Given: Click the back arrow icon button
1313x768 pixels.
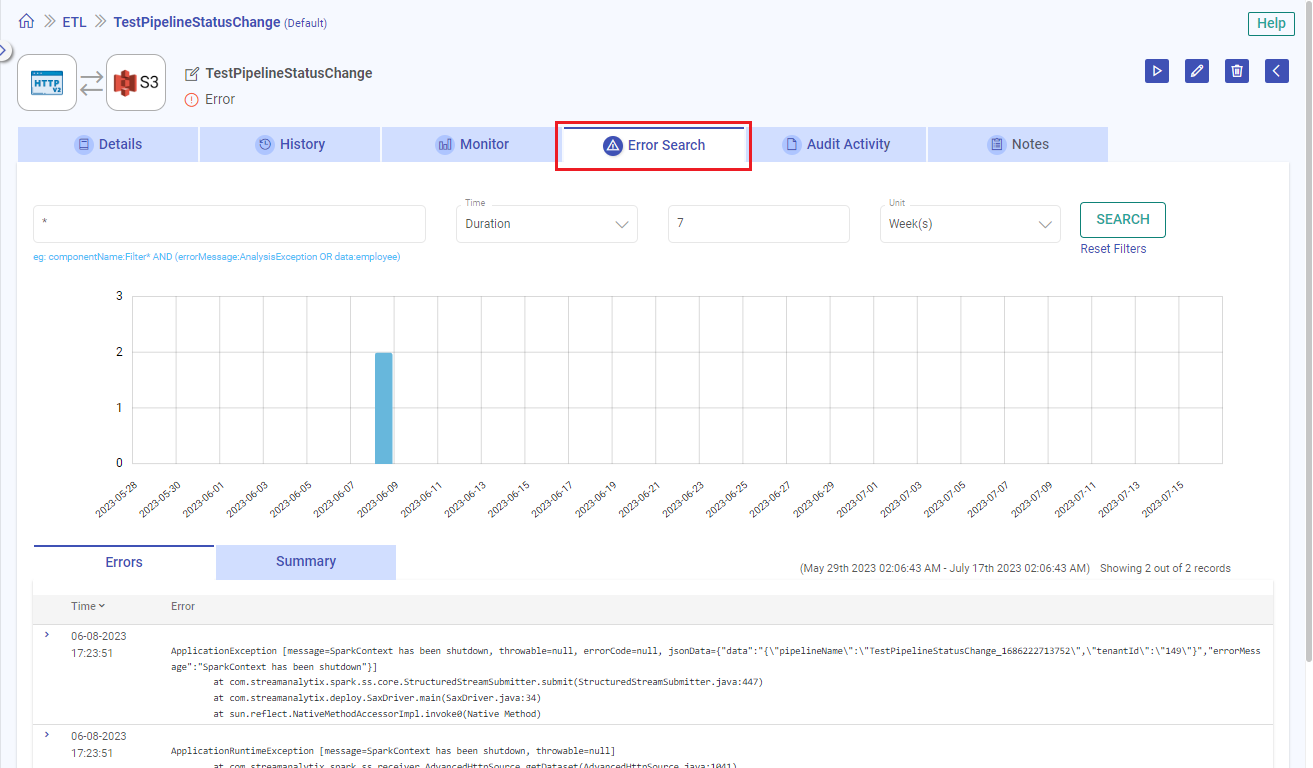Looking at the screenshot, I should 1277,70.
